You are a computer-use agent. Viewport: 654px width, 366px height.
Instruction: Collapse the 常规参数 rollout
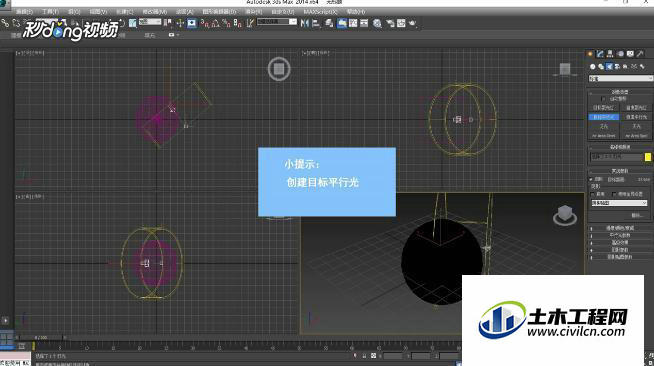[x=620, y=171]
